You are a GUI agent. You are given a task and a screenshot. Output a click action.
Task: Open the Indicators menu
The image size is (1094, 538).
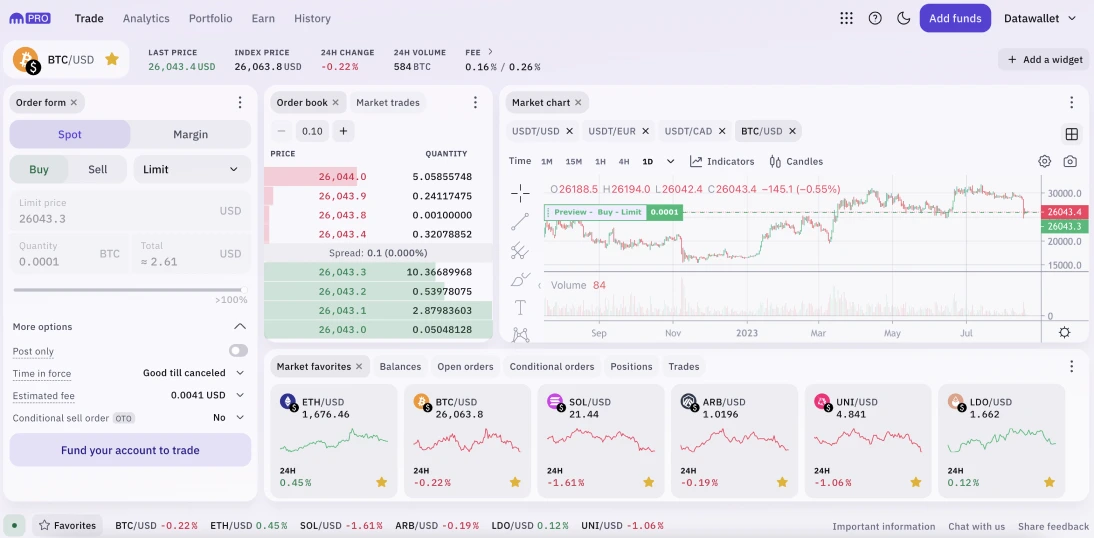tap(722, 161)
